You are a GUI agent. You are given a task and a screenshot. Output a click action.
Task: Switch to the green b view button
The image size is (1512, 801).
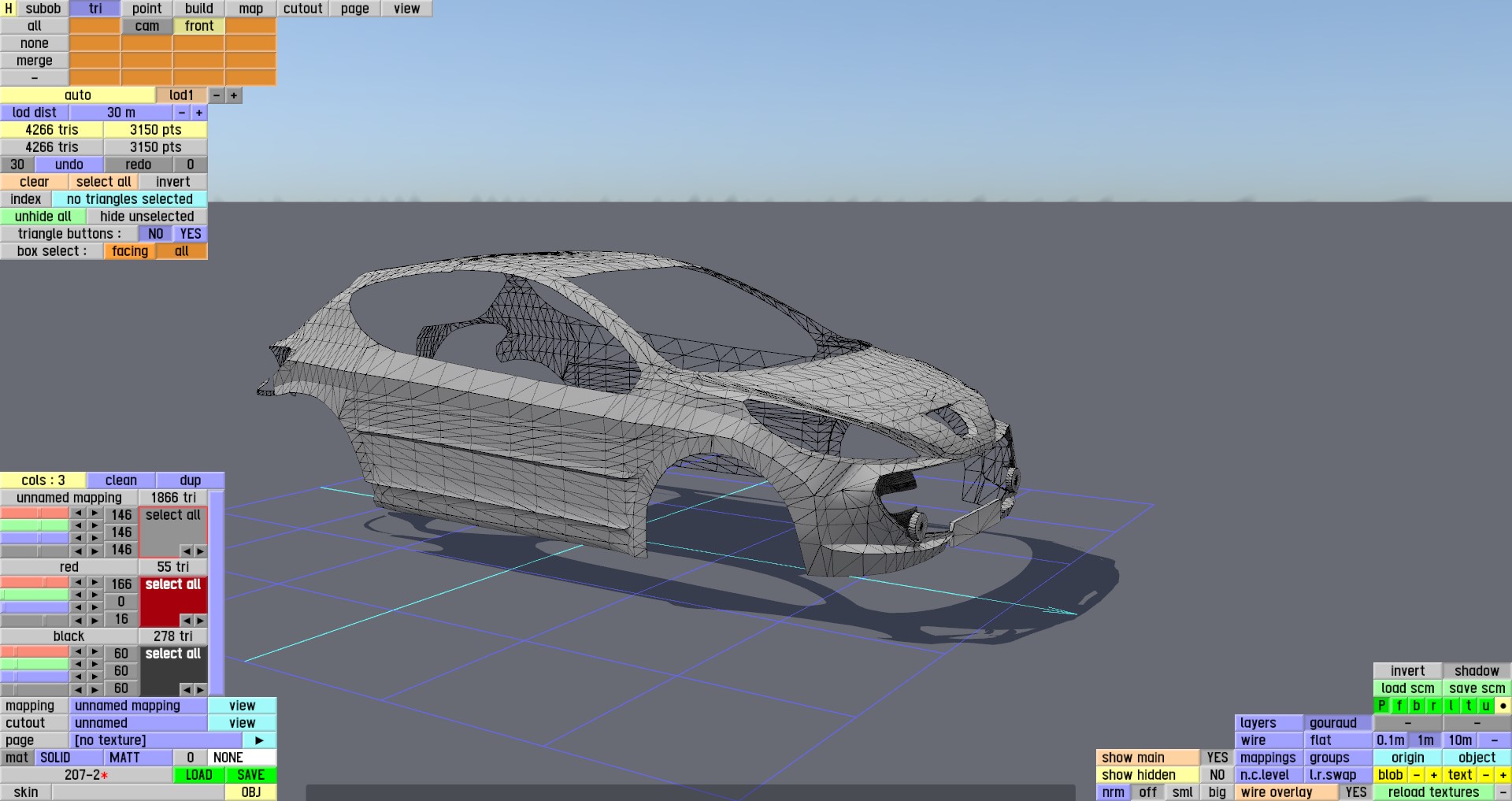(1417, 706)
